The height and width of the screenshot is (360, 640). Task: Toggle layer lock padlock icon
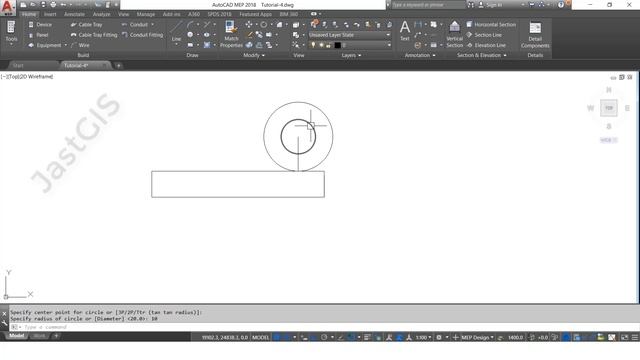[329, 45]
